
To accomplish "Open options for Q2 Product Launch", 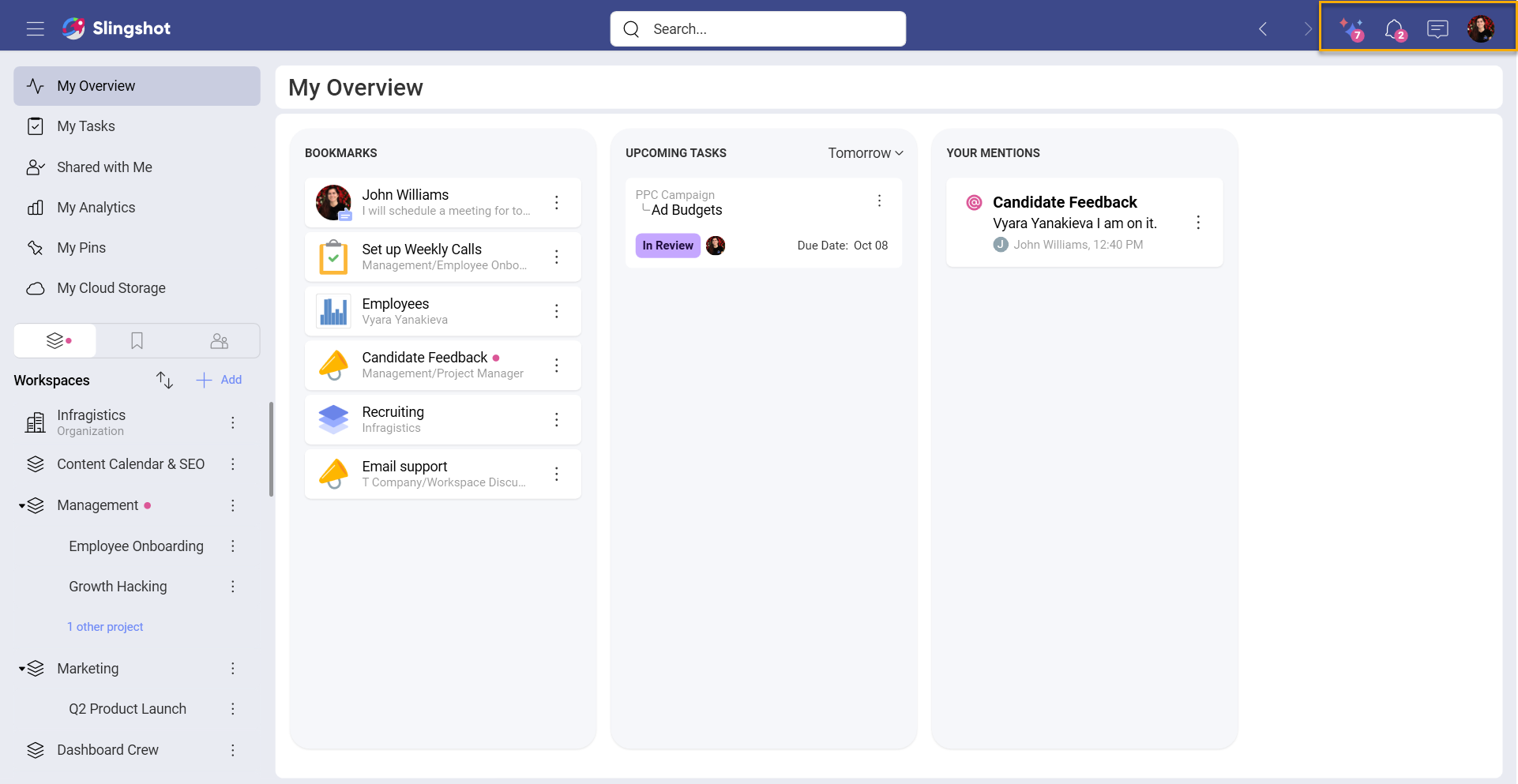I will click(x=233, y=709).
